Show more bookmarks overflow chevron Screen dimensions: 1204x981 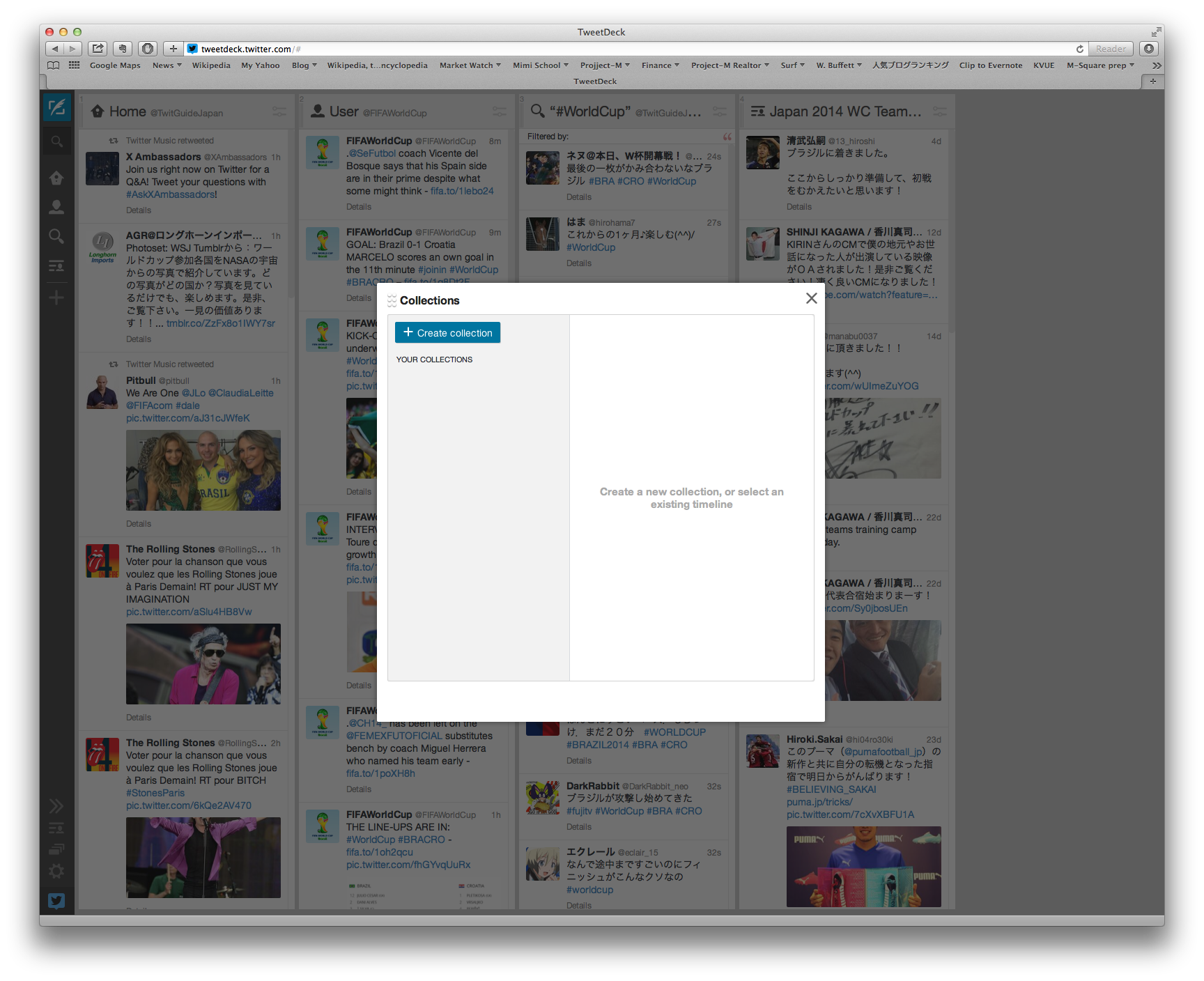click(x=1157, y=65)
